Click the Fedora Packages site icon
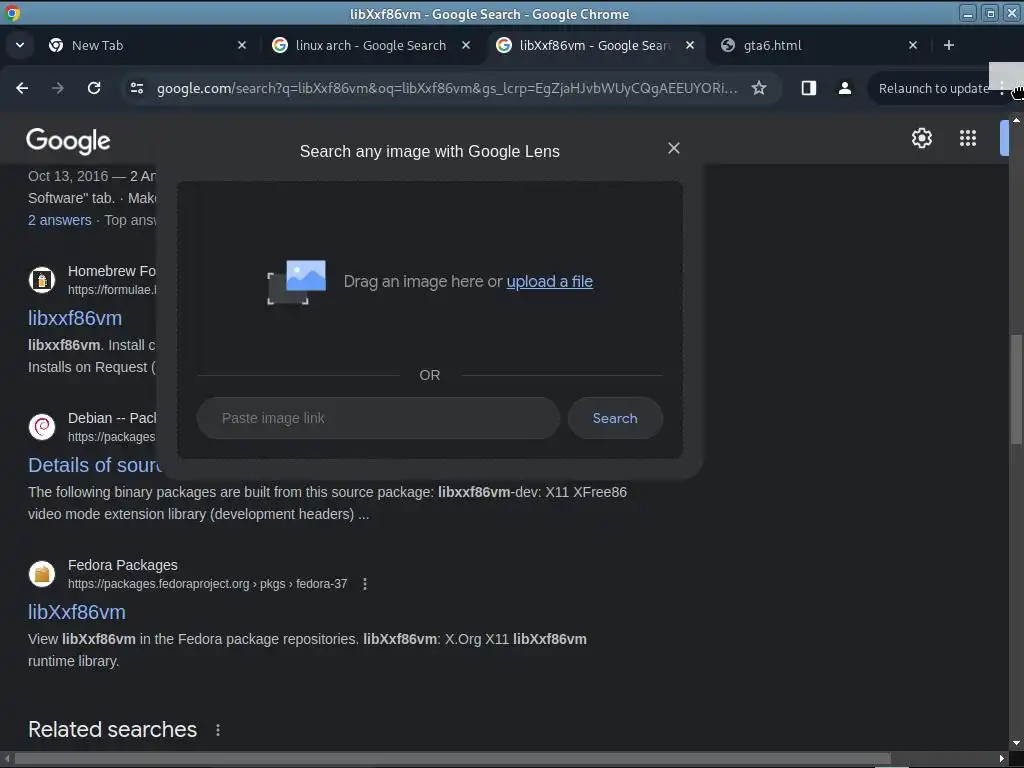 pos(42,574)
